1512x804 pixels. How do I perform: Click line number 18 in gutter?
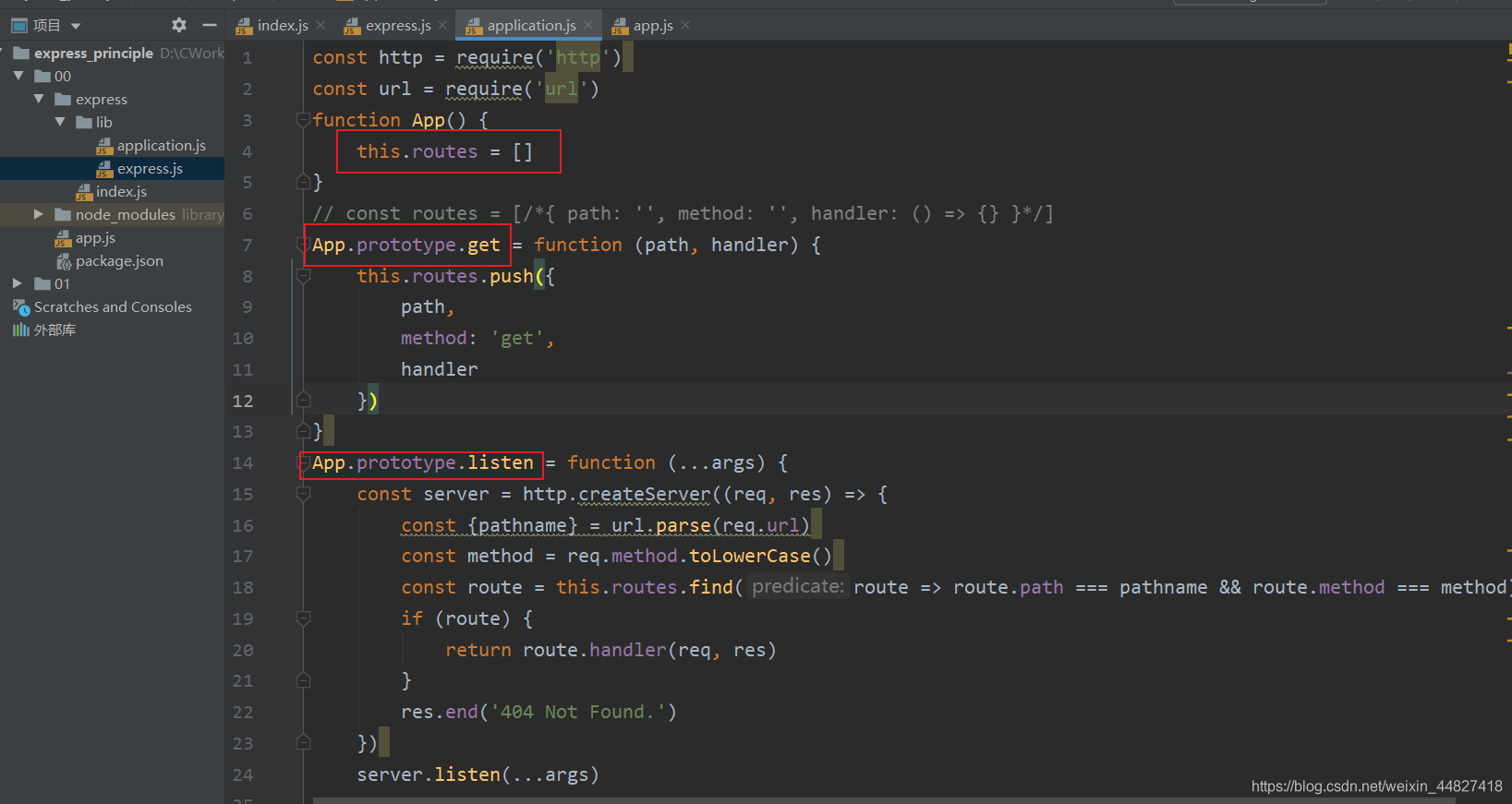(242, 587)
